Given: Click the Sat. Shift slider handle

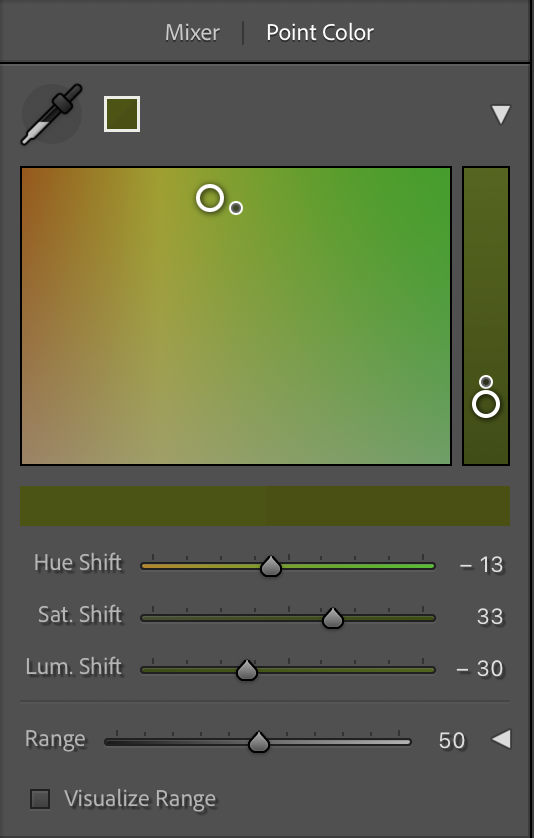Looking at the screenshot, I should coord(333,618).
